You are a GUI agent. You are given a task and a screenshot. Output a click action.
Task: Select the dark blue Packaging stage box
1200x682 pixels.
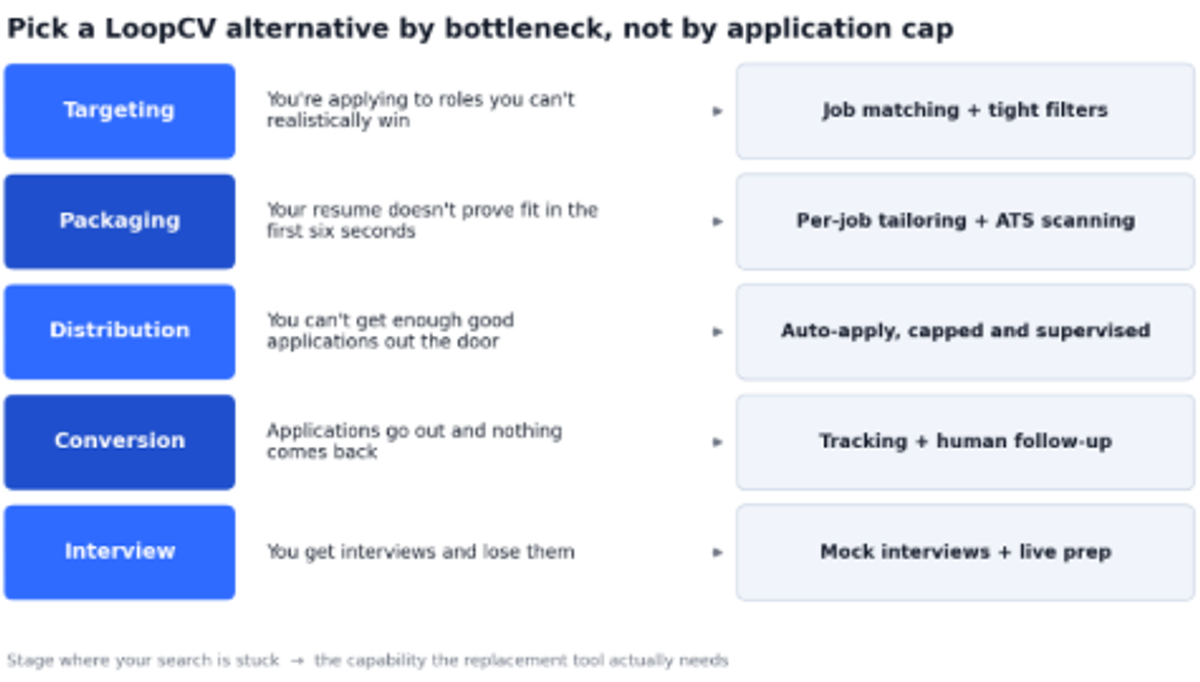click(120, 221)
